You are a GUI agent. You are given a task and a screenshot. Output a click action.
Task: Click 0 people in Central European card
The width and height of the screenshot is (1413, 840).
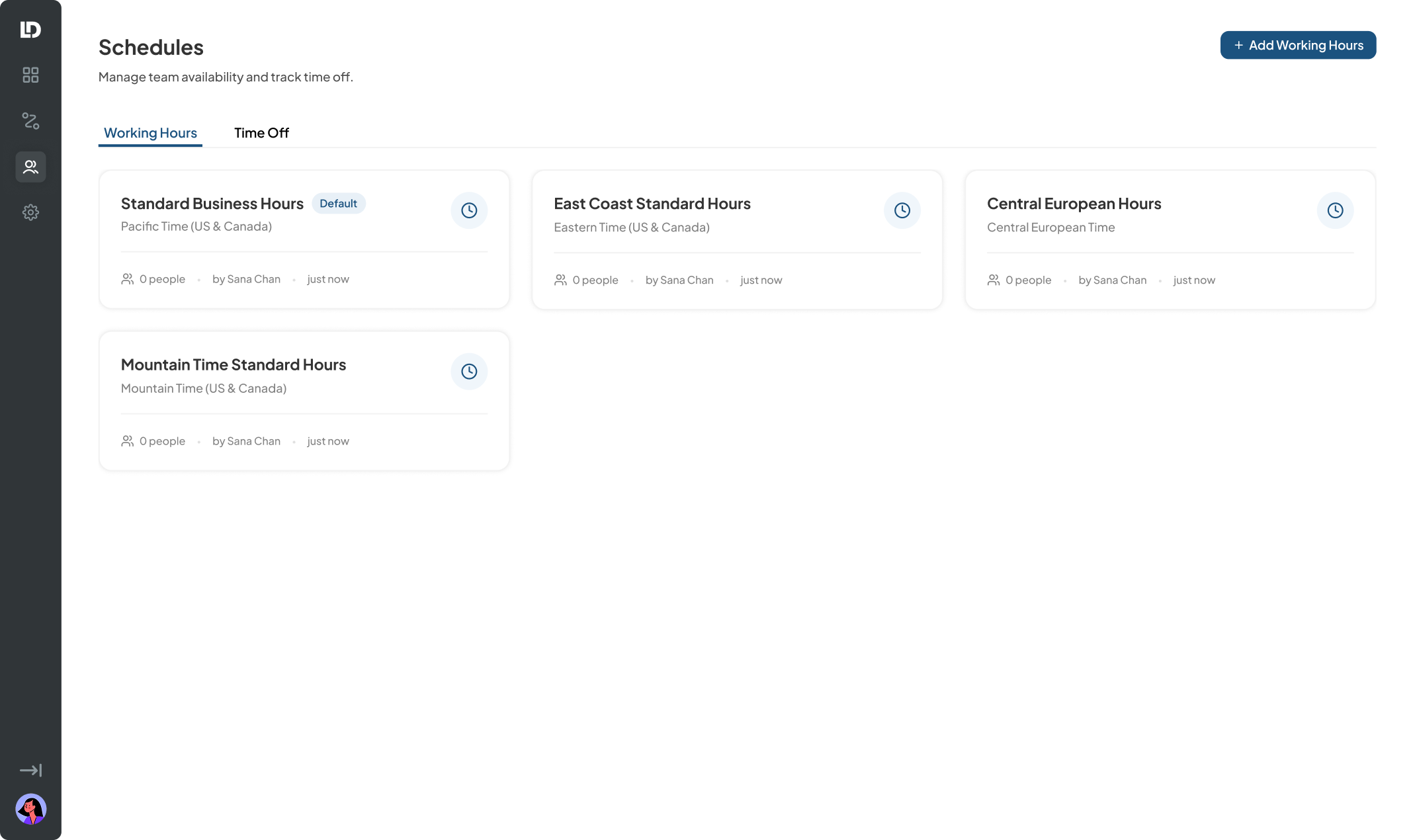point(1029,280)
